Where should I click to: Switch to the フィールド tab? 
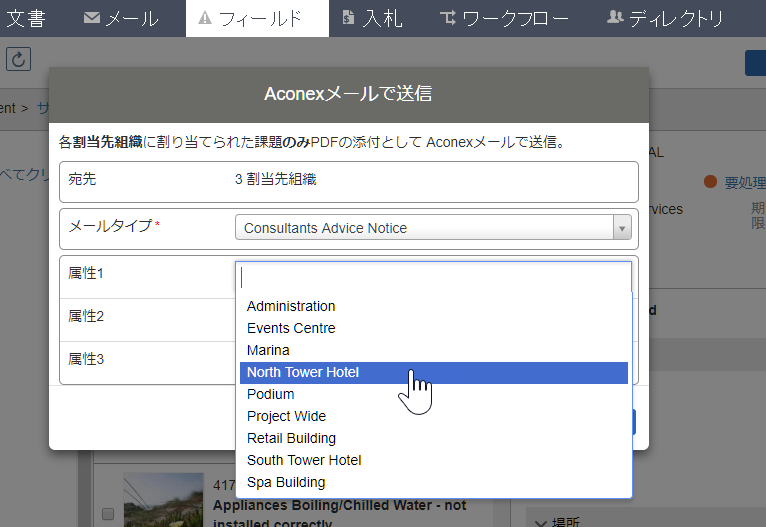point(257,19)
